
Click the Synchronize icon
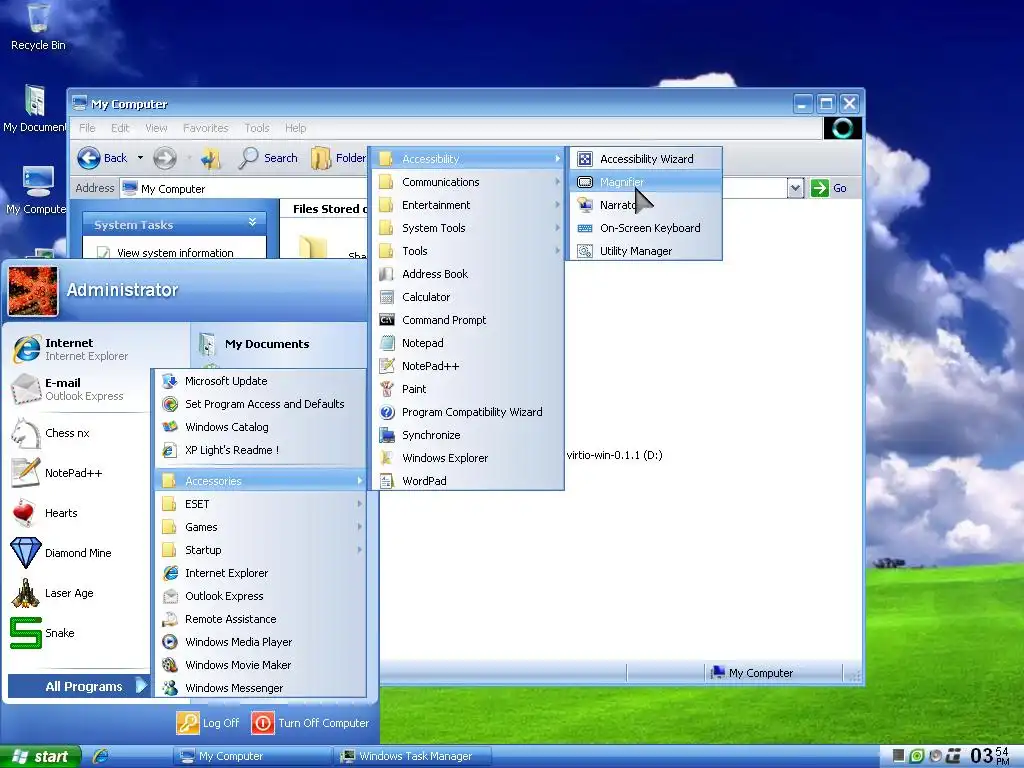coord(387,435)
